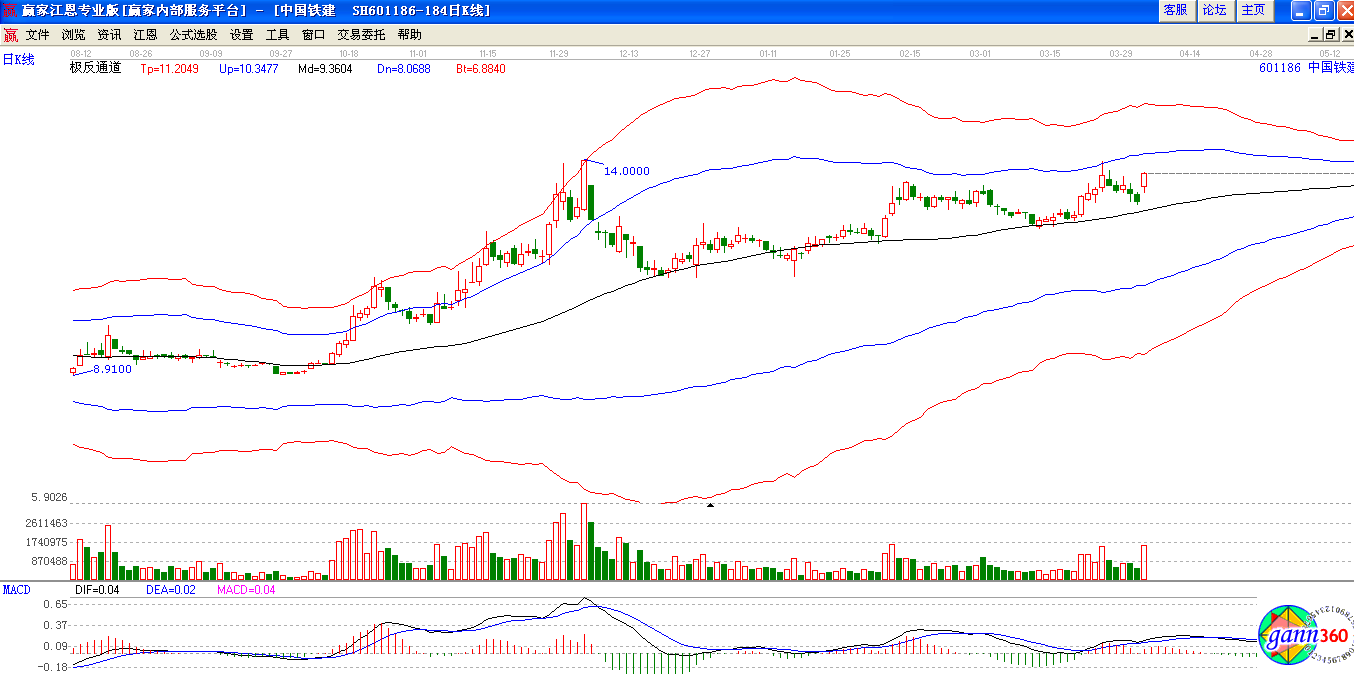
Task: Click the DIF=0.04 value
Action: [x=98, y=590]
